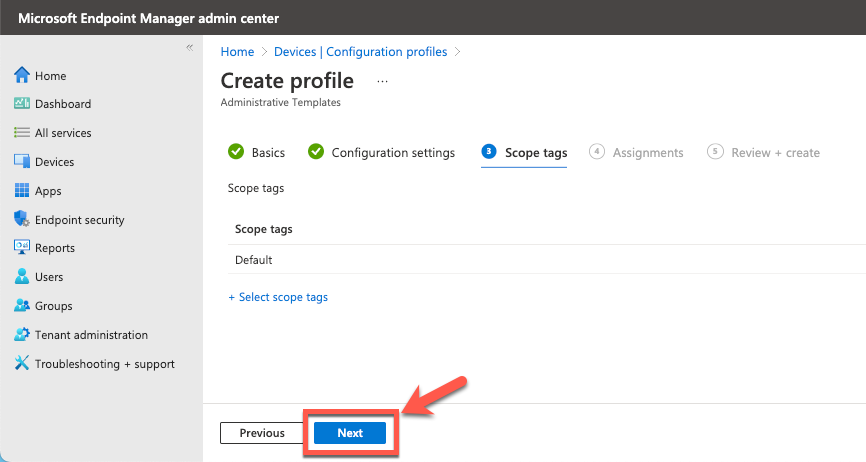The image size is (866, 462).
Task: Go to the Basics tab
Action: tap(256, 152)
